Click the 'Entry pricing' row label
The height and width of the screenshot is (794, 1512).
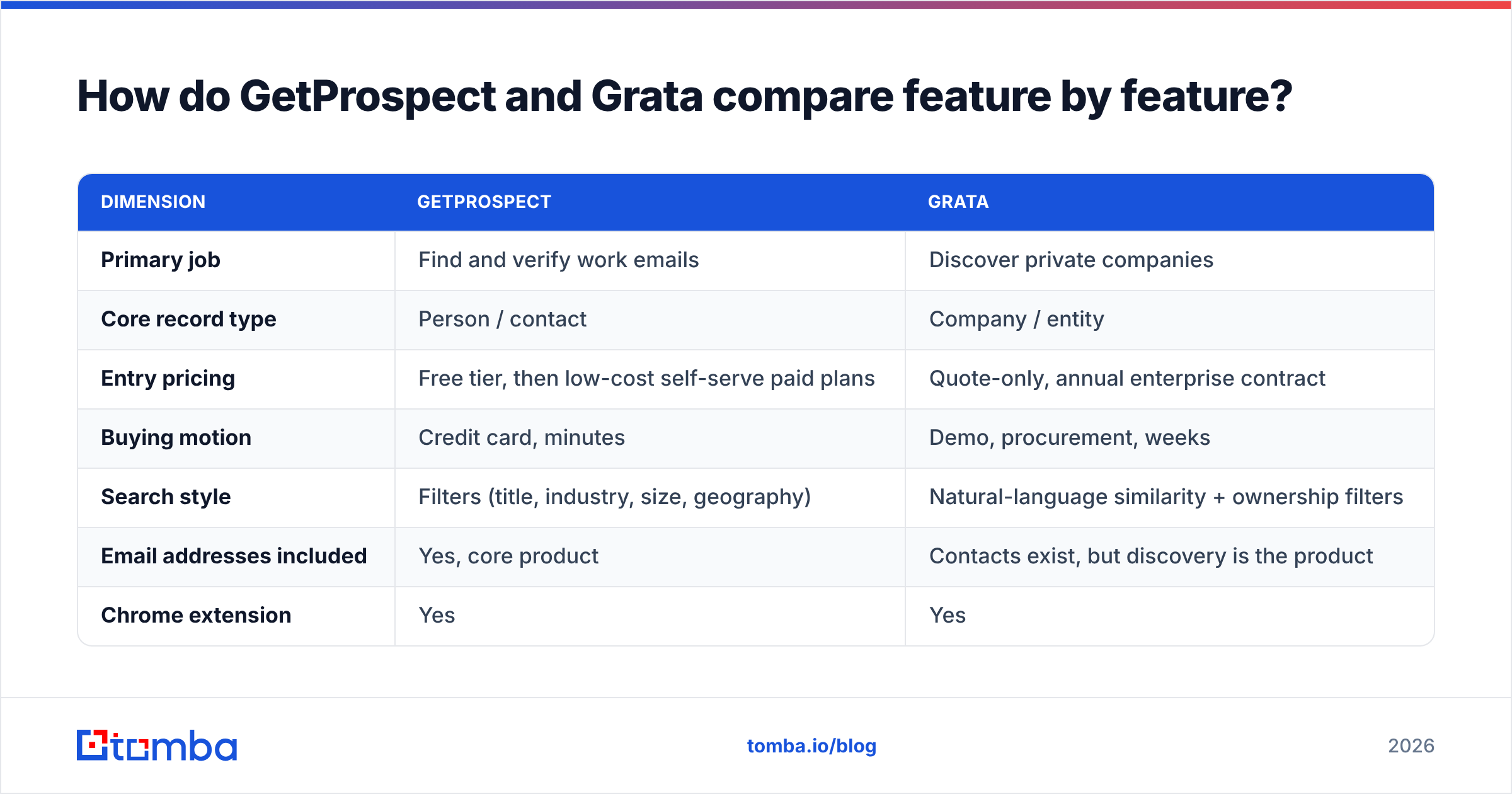coord(168,379)
